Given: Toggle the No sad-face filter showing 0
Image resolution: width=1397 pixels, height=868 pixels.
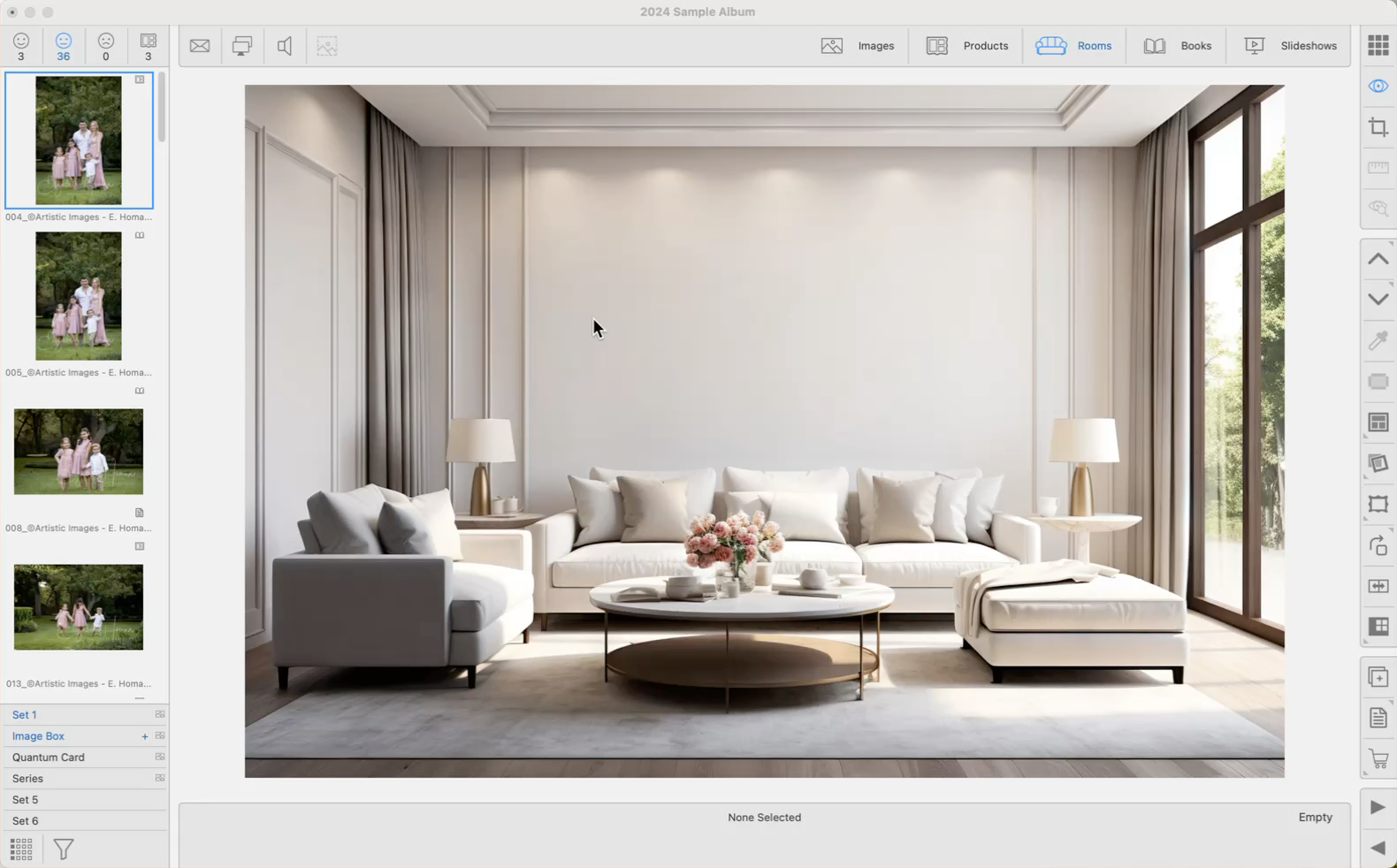Looking at the screenshot, I should point(105,47).
